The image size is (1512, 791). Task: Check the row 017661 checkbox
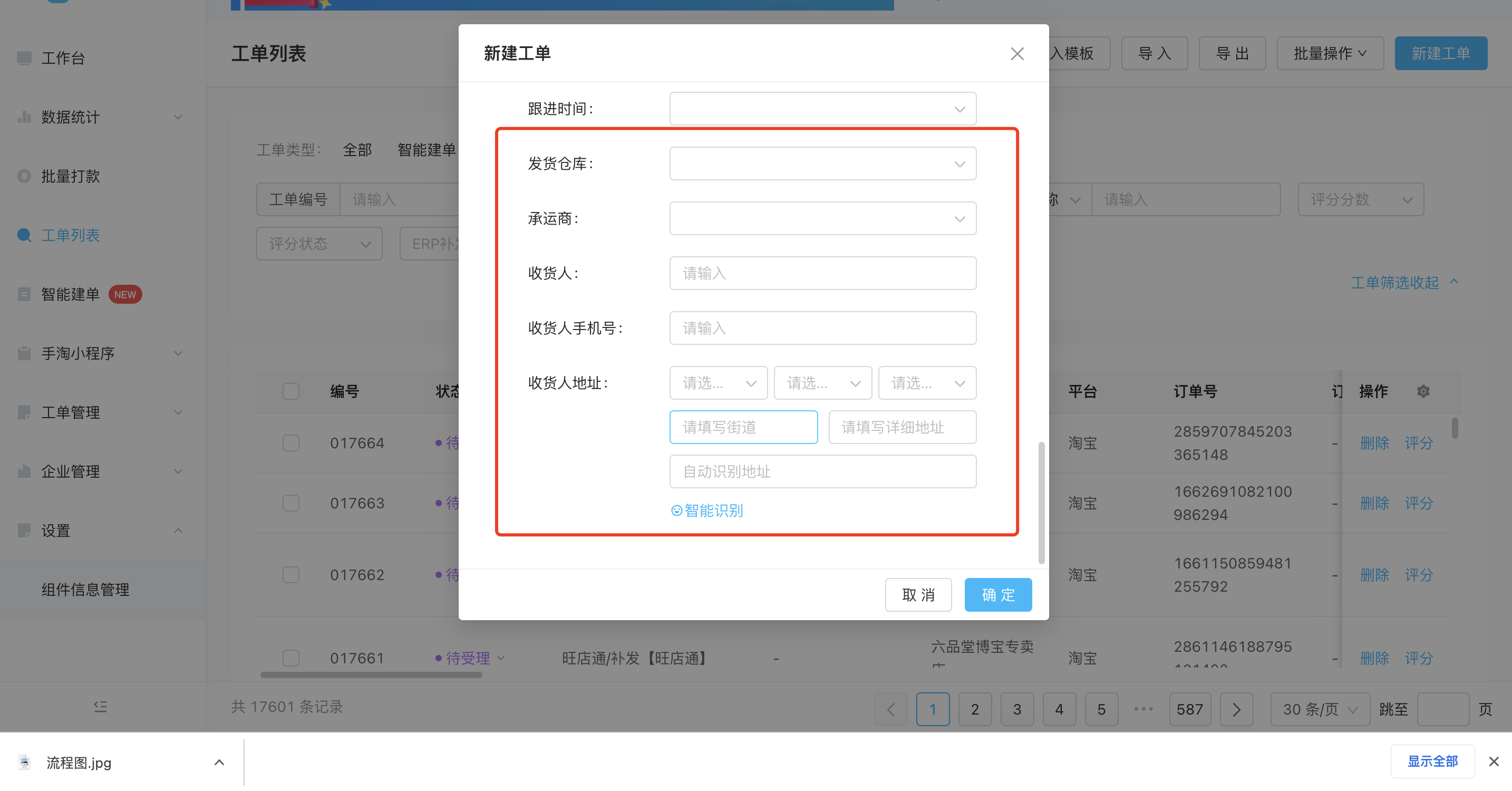pyautogui.click(x=291, y=658)
